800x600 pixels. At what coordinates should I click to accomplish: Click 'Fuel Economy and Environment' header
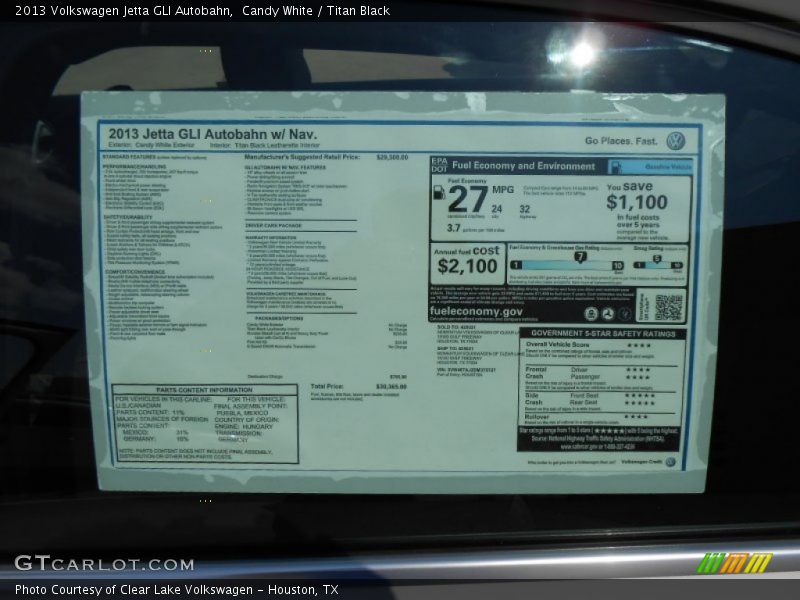pyautogui.click(x=523, y=166)
